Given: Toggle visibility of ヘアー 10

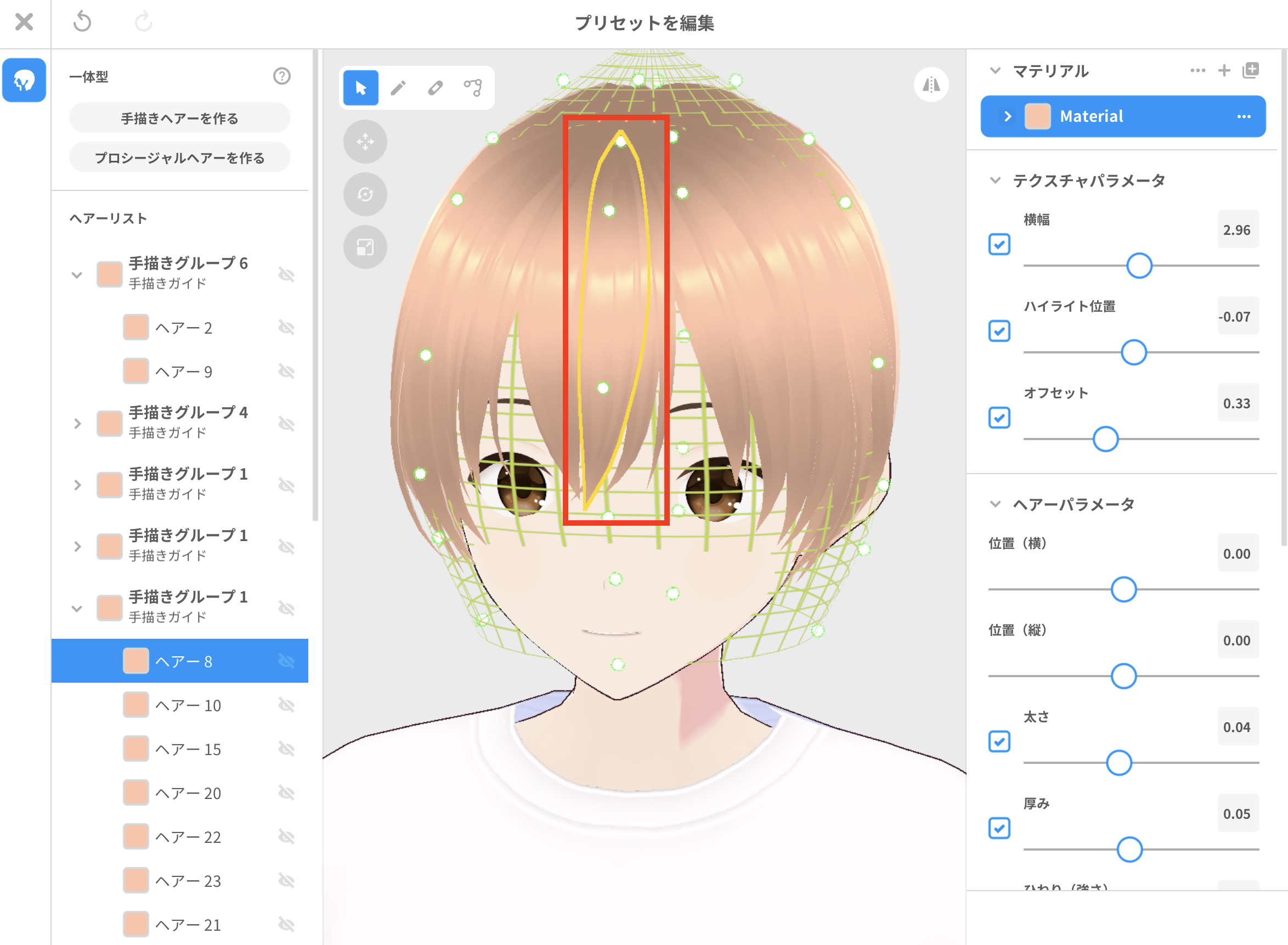Looking at the screenshot, I should click(x=286, y=705).
